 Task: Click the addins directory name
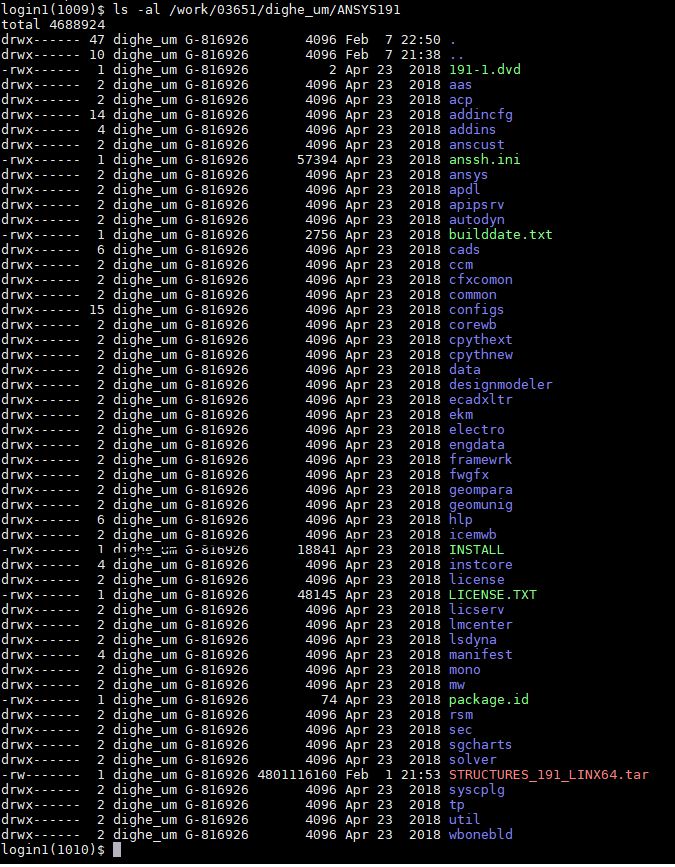(x=473, y=129)
